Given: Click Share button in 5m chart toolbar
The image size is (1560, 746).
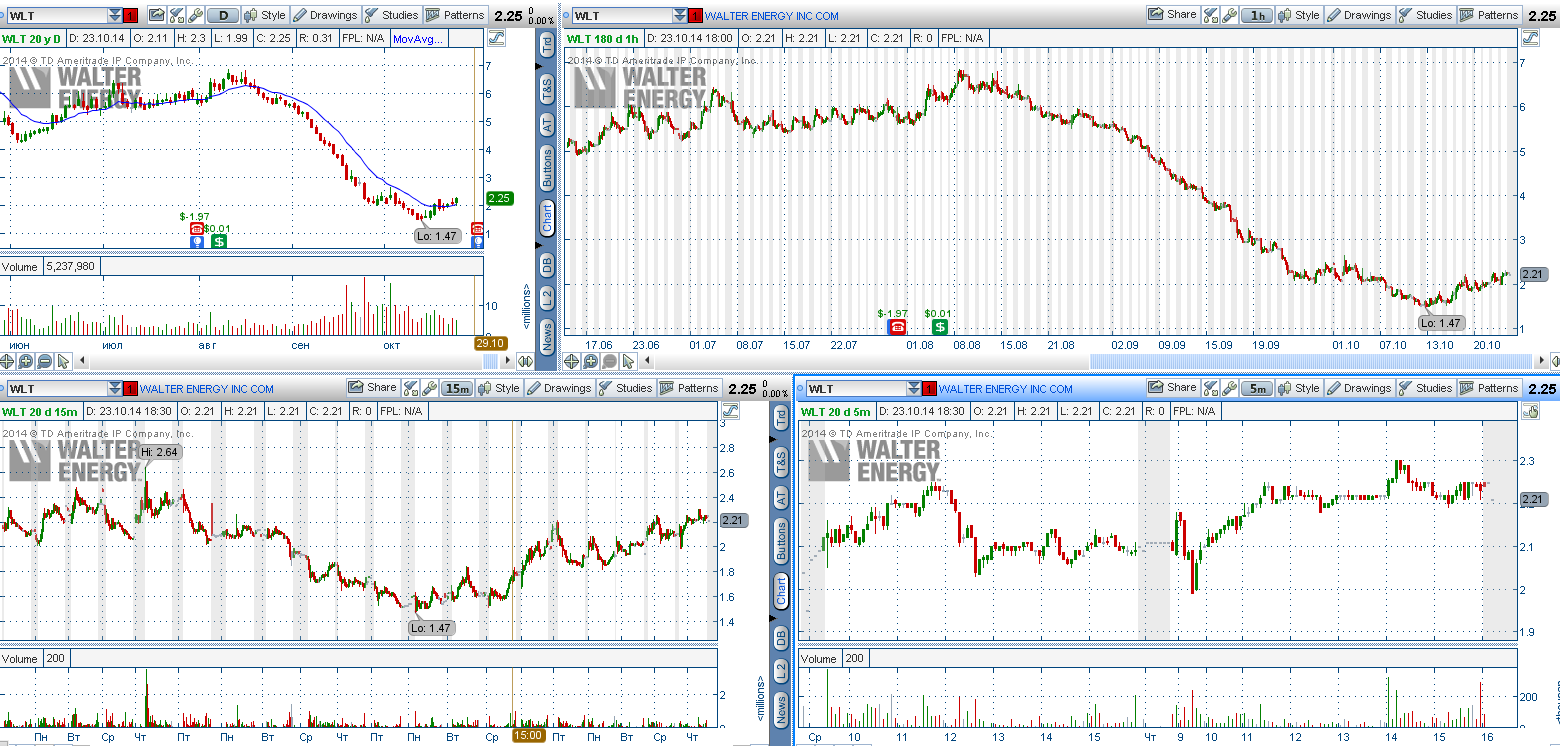Looking at the screenshot, I should pyautogui.click(x=1172, y=388).
